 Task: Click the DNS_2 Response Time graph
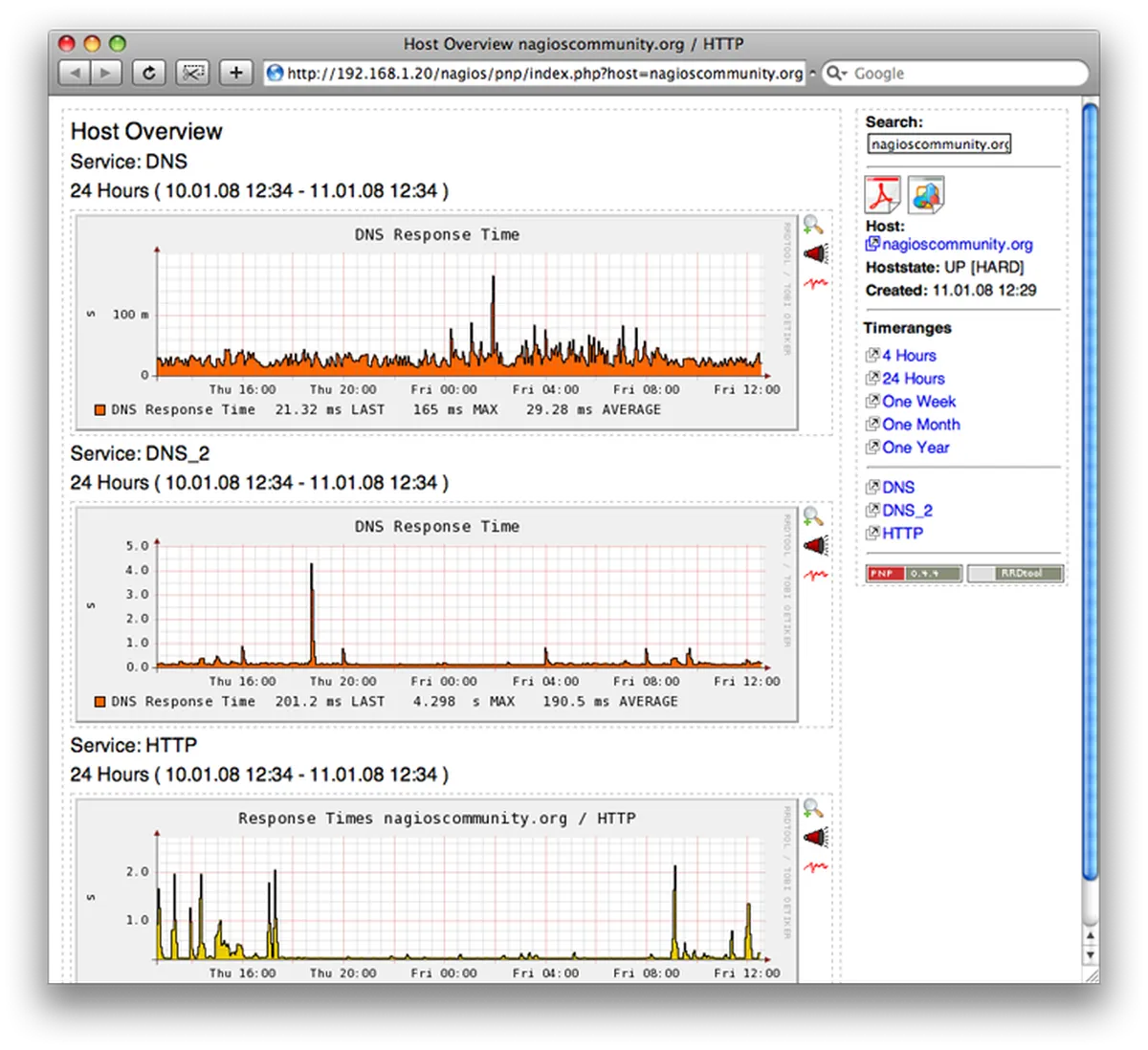436,615
